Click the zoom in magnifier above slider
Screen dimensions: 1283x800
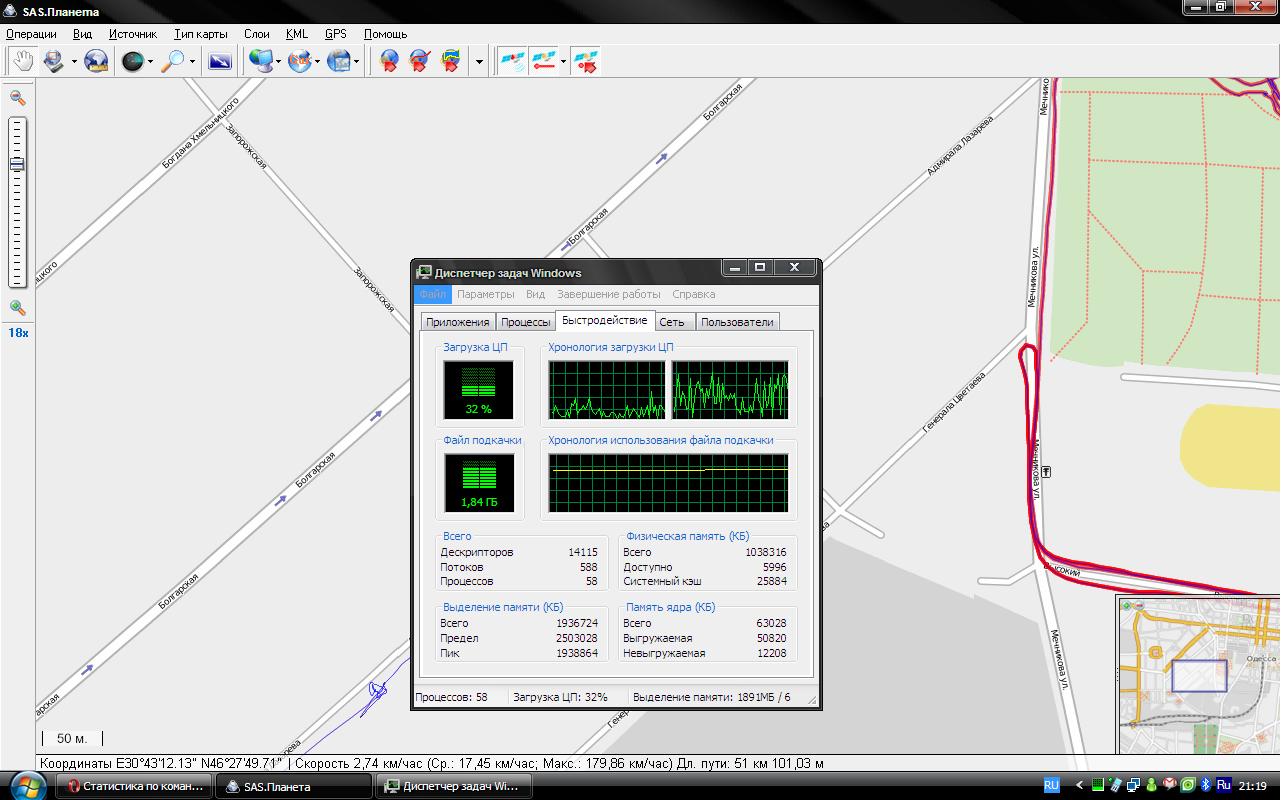click(17, 98)
